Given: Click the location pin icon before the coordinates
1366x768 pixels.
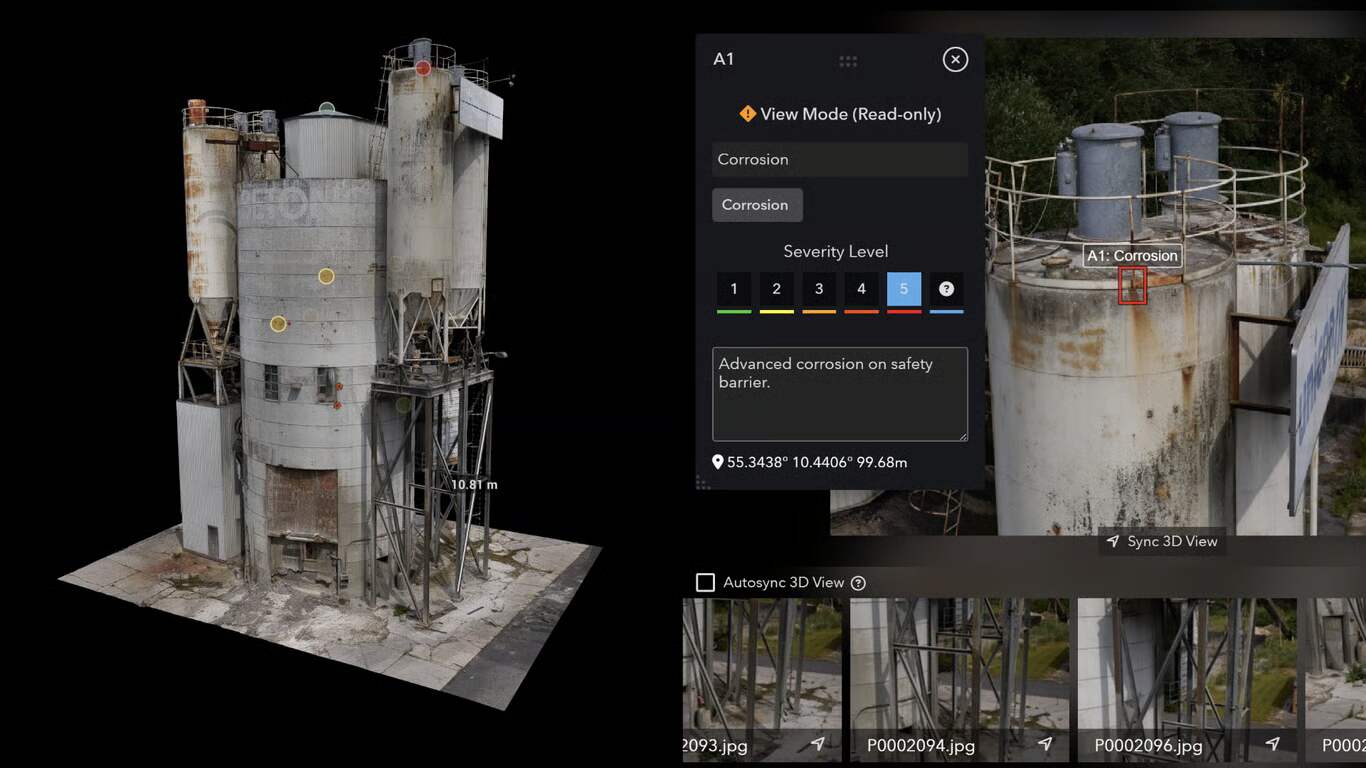Looking at the screenshot, I should (718, 462).
